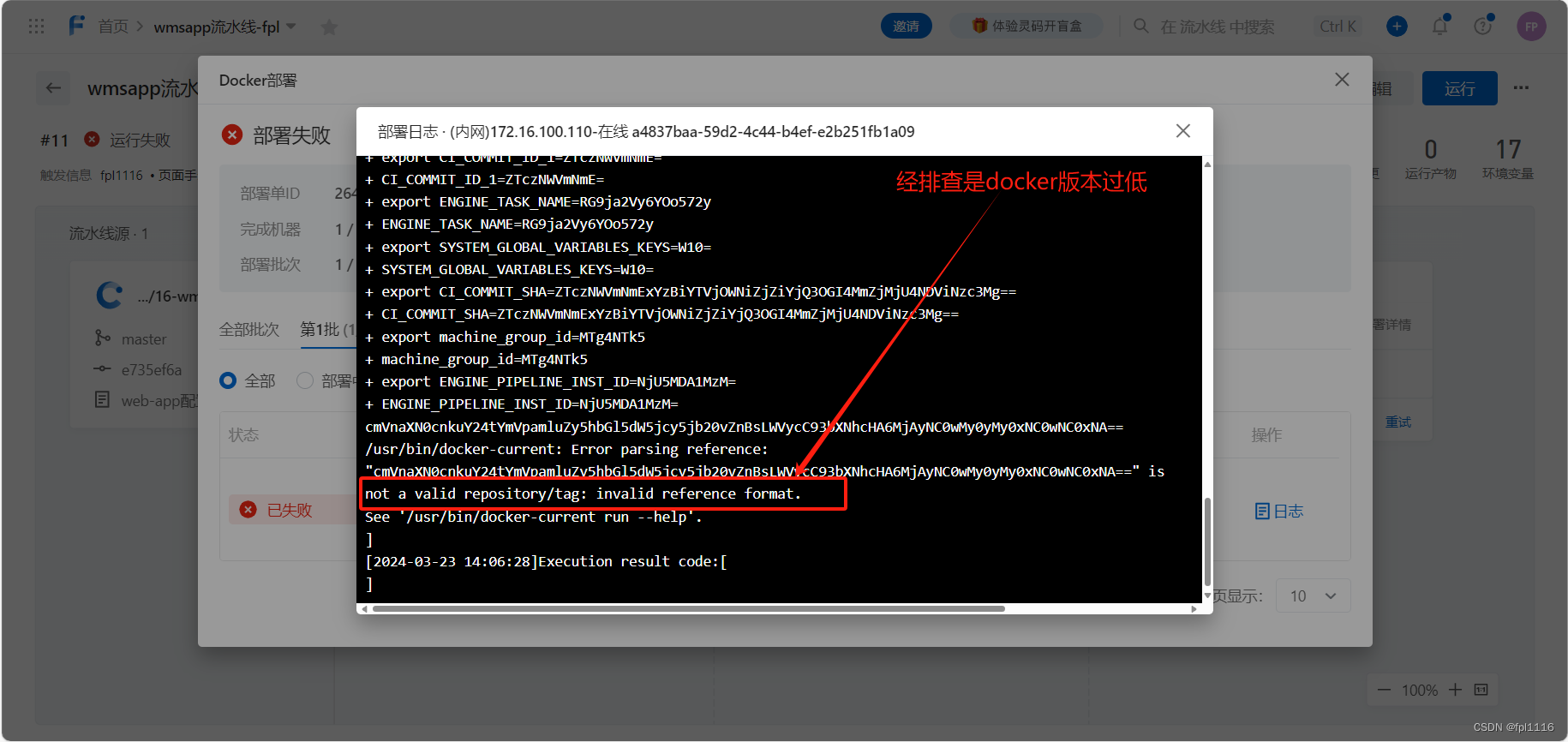Viewport: 1568px width, 742px height.
Task: Click the 'not a valid repository/tag' log line
Action: tap(583, 494)
